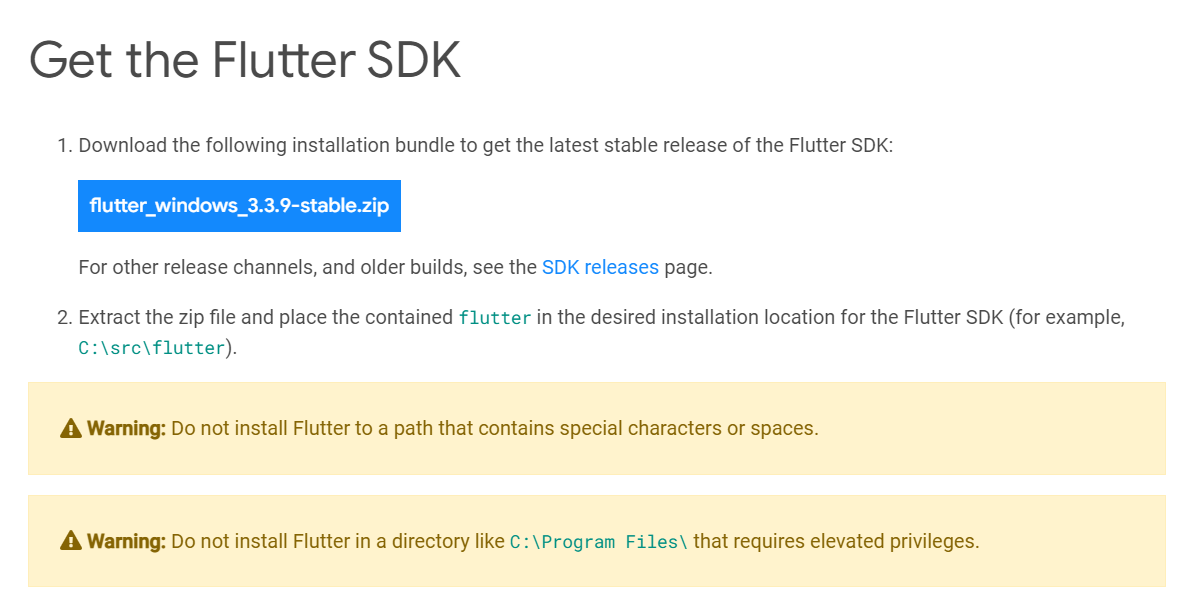Click the step 2 extract zip instruction
Image resolution: width=1182 pixels, height=599 pixels.
(602, 332)
